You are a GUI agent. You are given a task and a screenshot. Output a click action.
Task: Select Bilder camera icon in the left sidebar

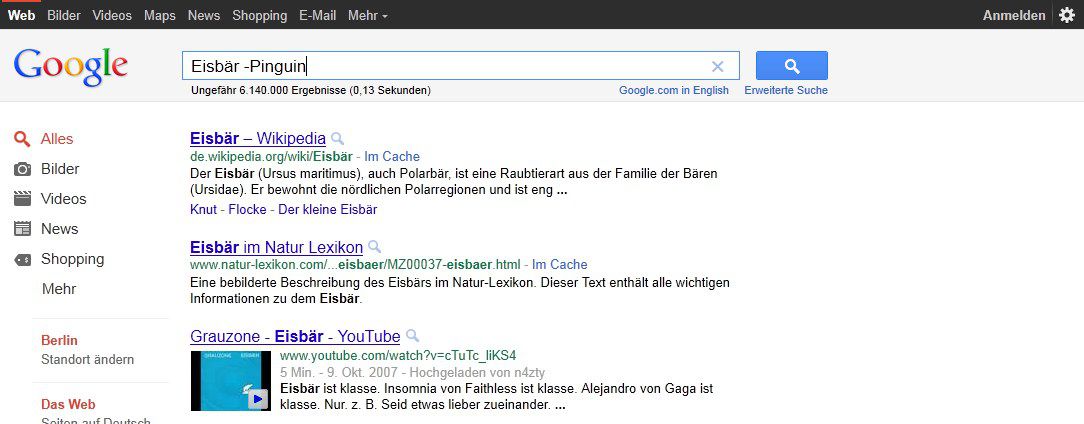click(x=23, y=169)
